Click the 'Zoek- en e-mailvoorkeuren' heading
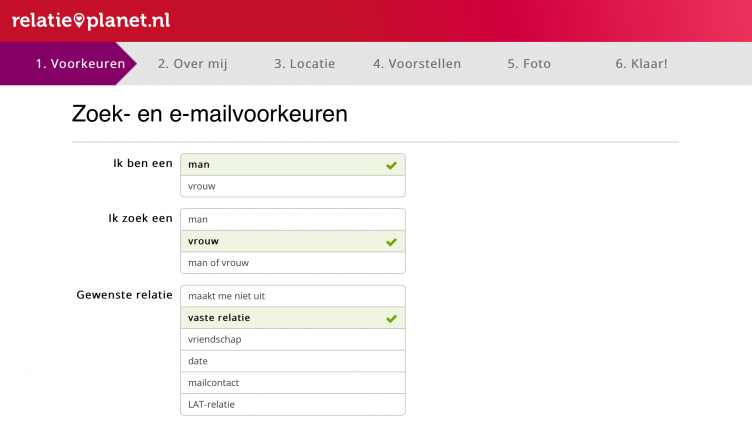This screenshot has width=752, height=446. pyautogui.click(x=210, y=114)
